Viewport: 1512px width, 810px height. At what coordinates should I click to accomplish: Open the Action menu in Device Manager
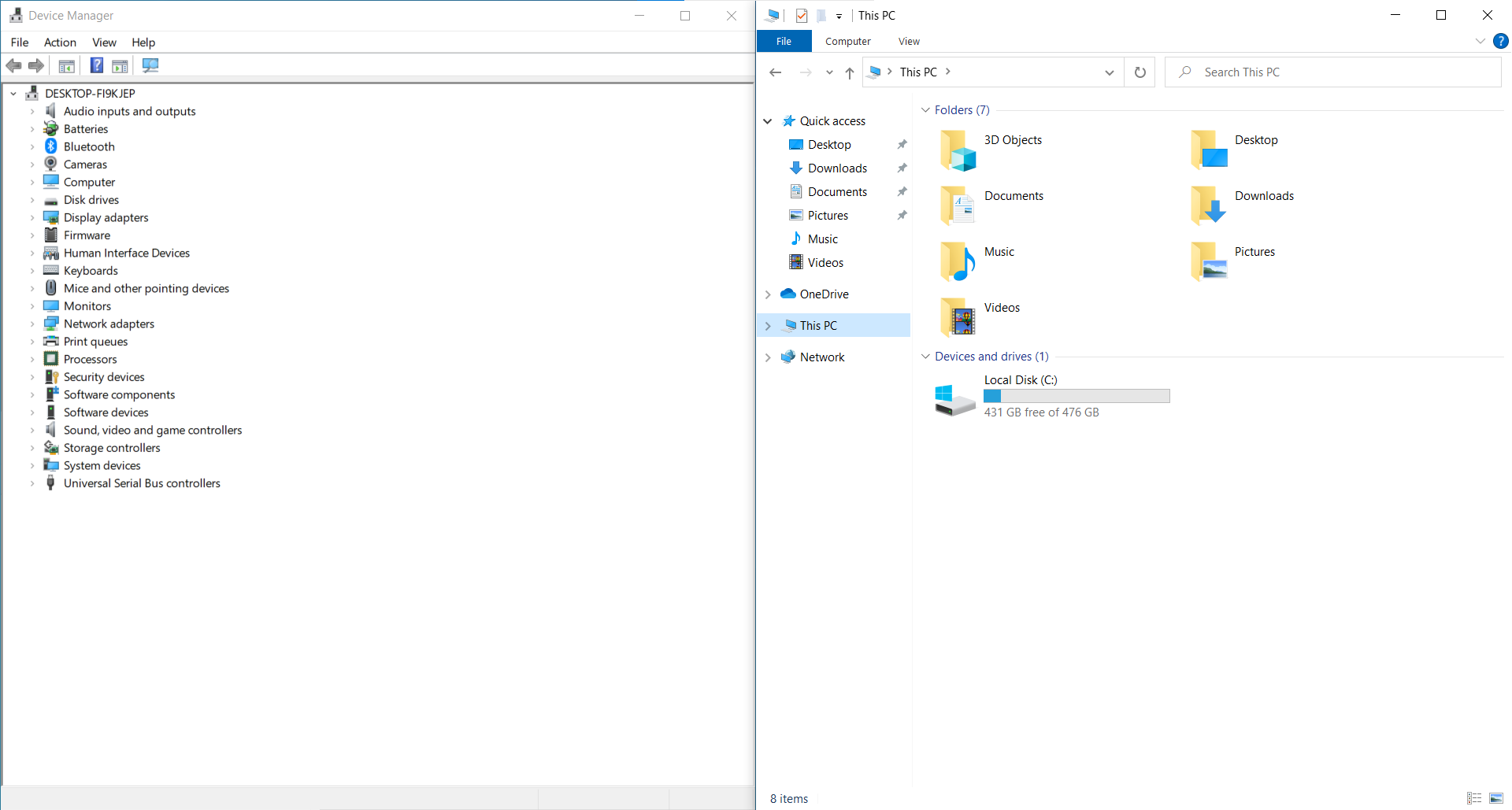click(x=60, y=43)
